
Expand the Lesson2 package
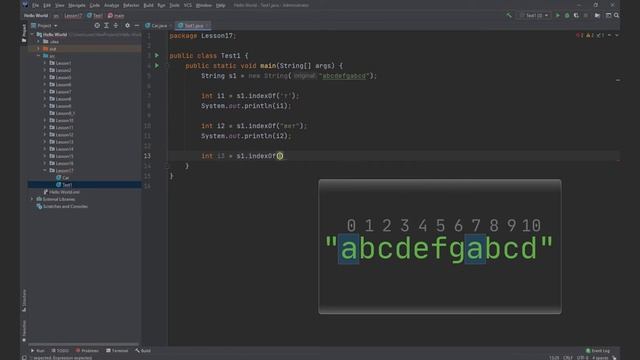click(45, 70)
